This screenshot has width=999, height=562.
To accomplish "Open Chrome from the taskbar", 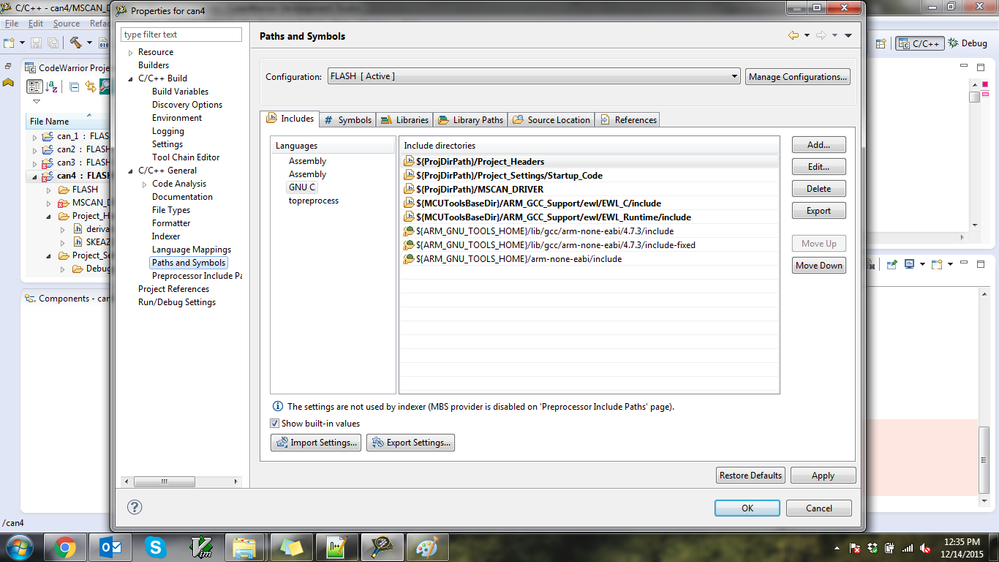I will pyautogui.click(x=64, y=547).
